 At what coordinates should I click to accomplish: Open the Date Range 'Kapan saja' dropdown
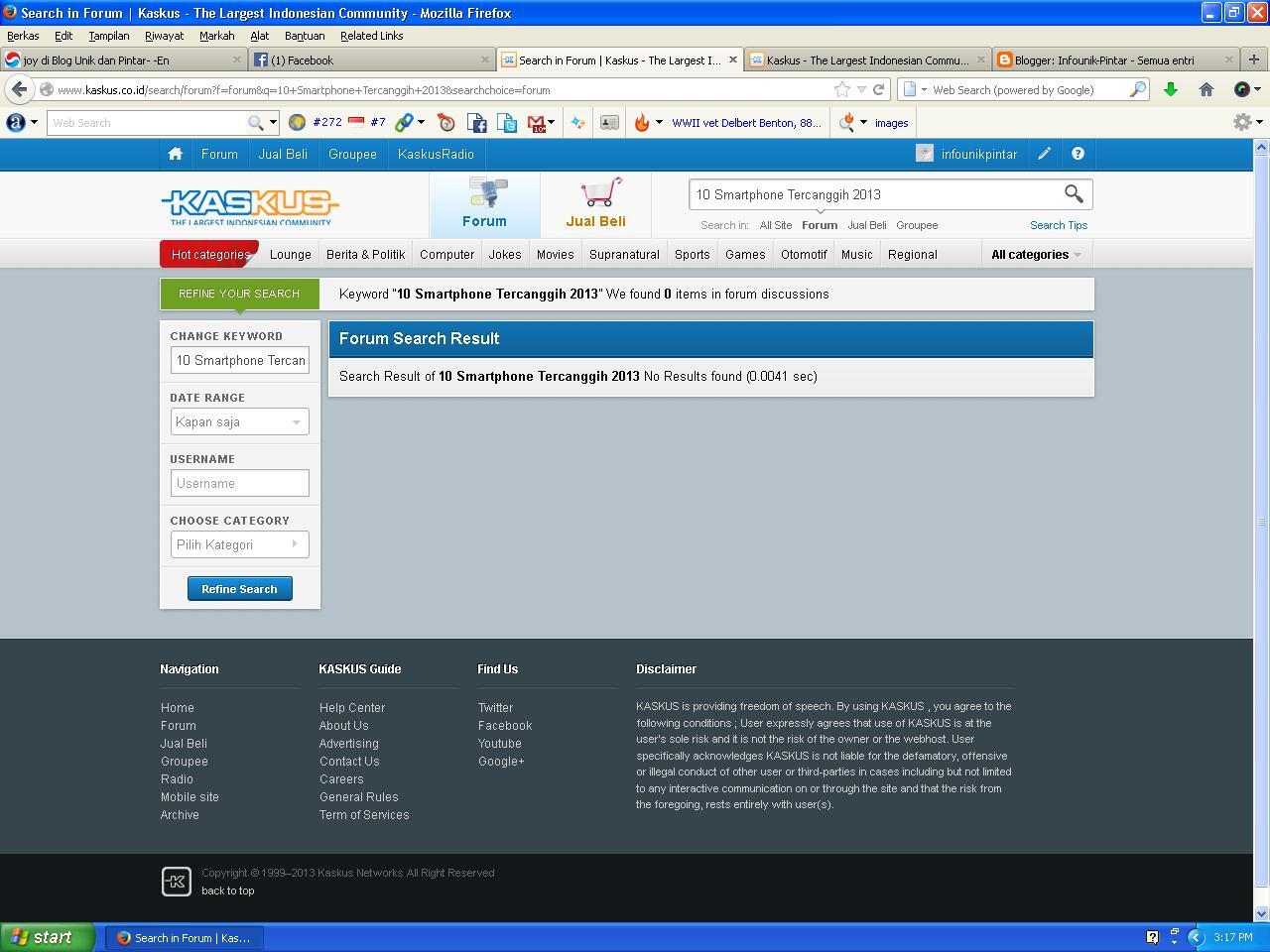tap(239, 421)
